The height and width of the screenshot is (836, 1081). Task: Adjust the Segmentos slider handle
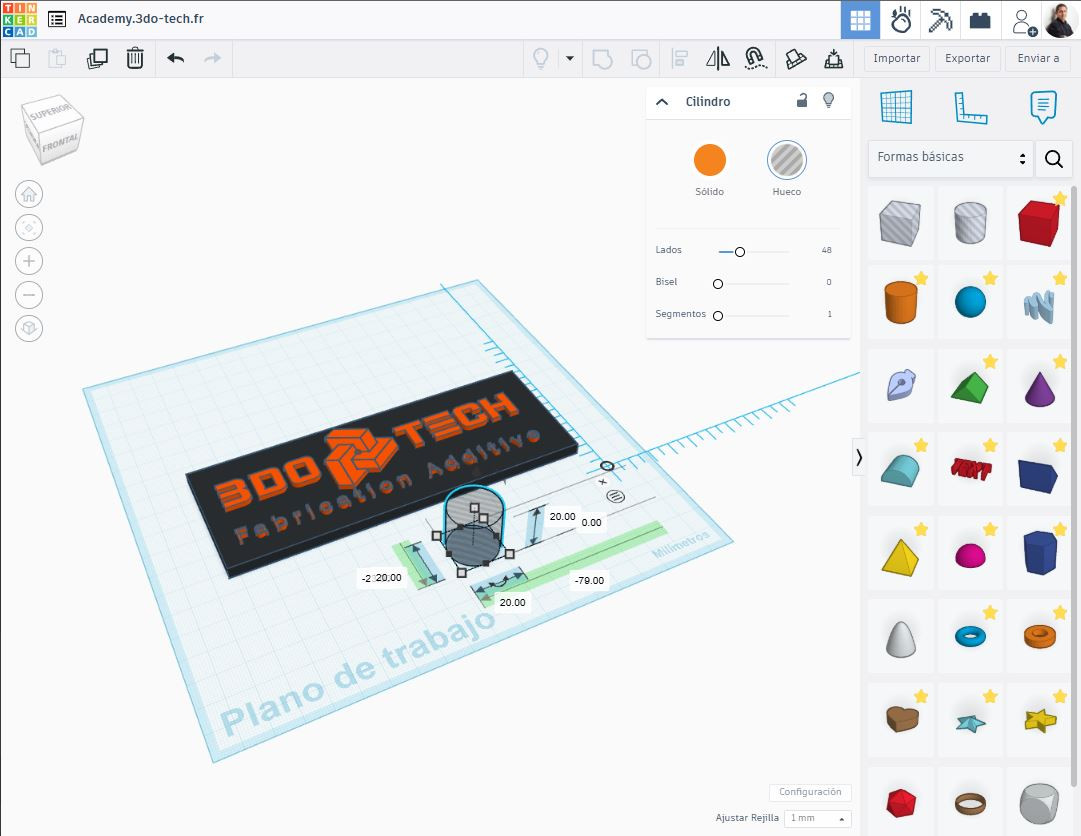click(718, 316)
